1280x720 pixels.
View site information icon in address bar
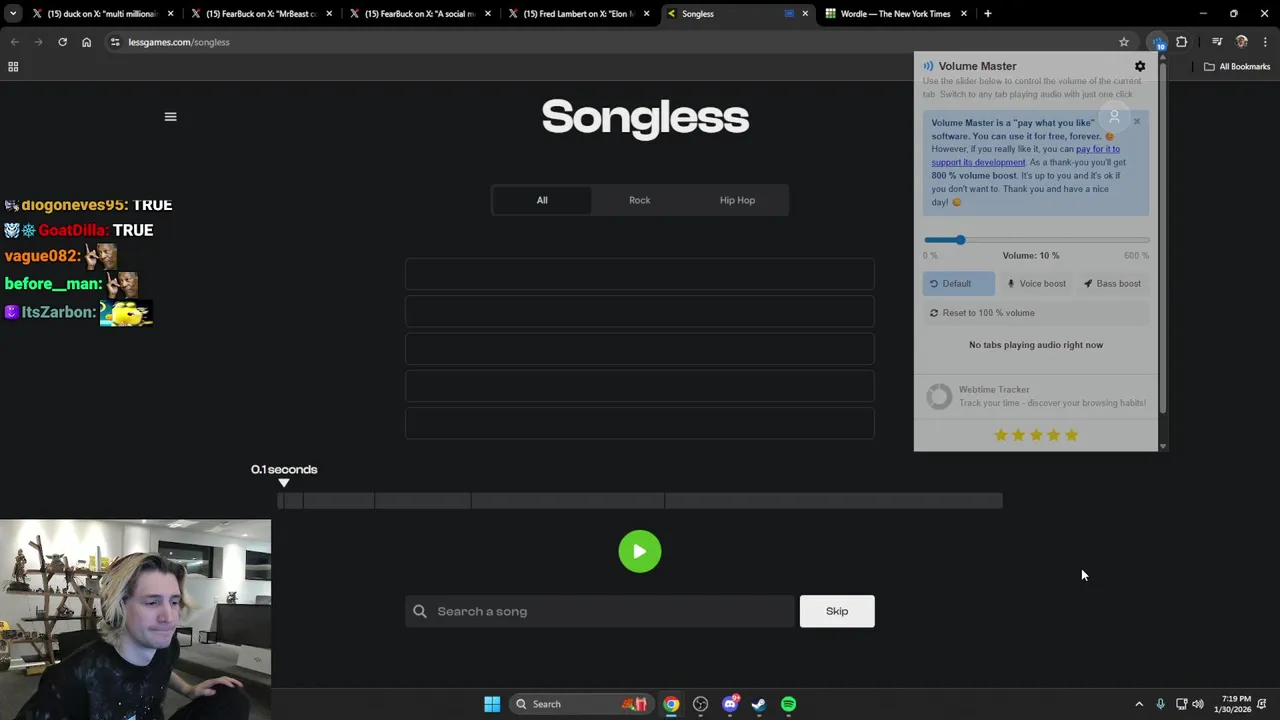(115, 42)
